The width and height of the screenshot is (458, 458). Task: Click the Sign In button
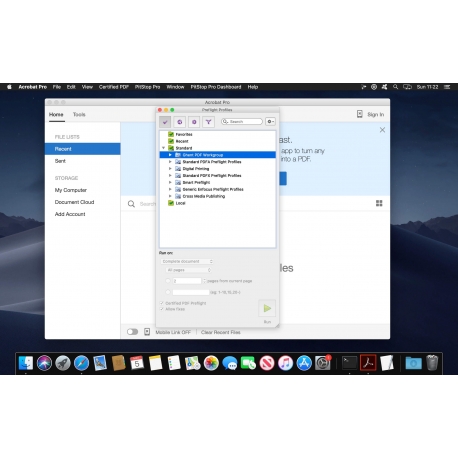click(x=375, y=115)
